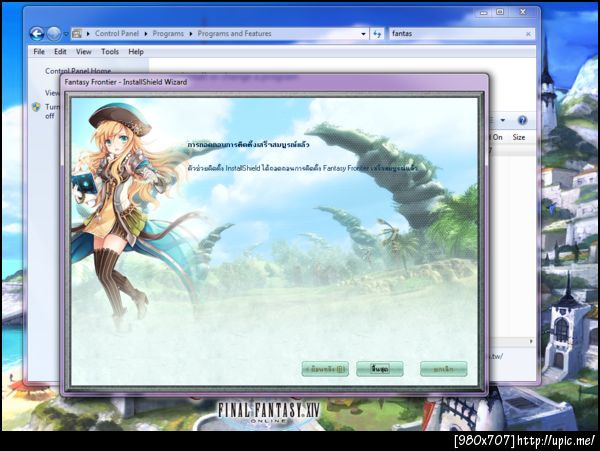Open view options dropdown arrow near help icon

(503, 120)
